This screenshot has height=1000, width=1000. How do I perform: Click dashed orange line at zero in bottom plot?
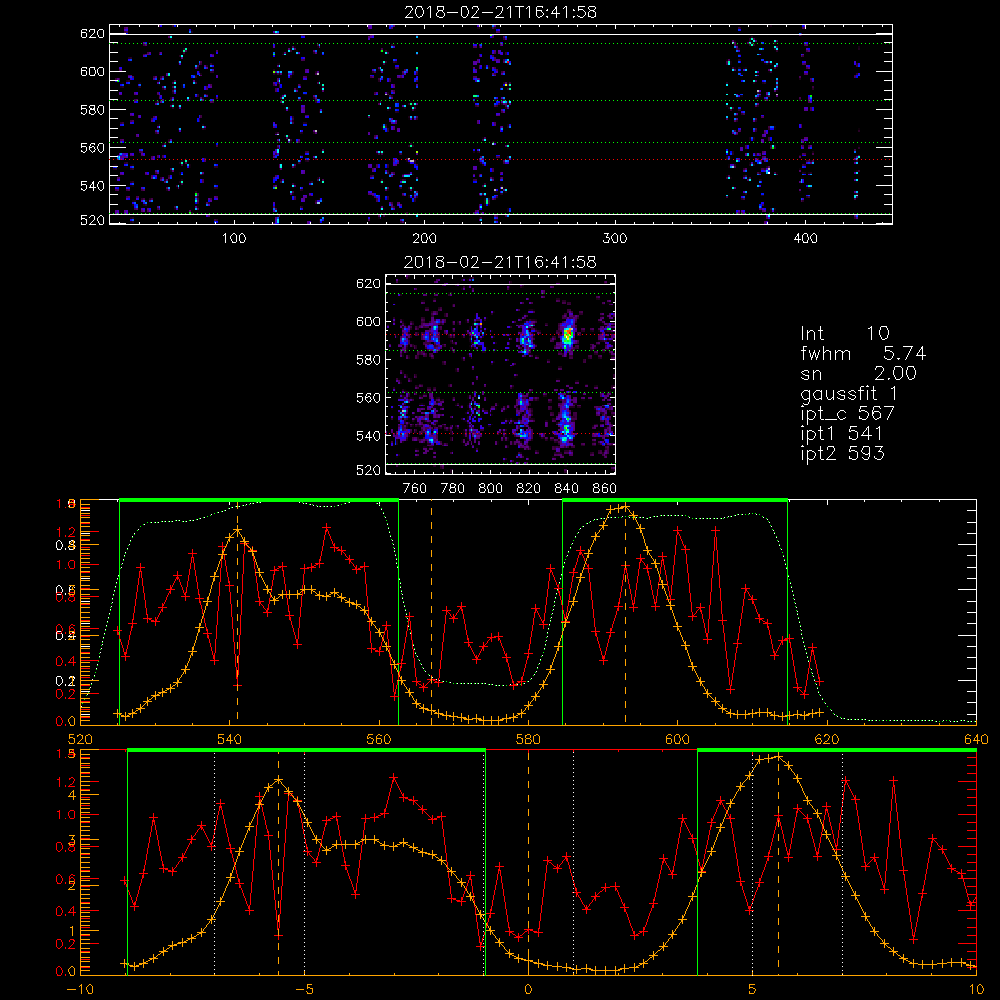[528, 862]
